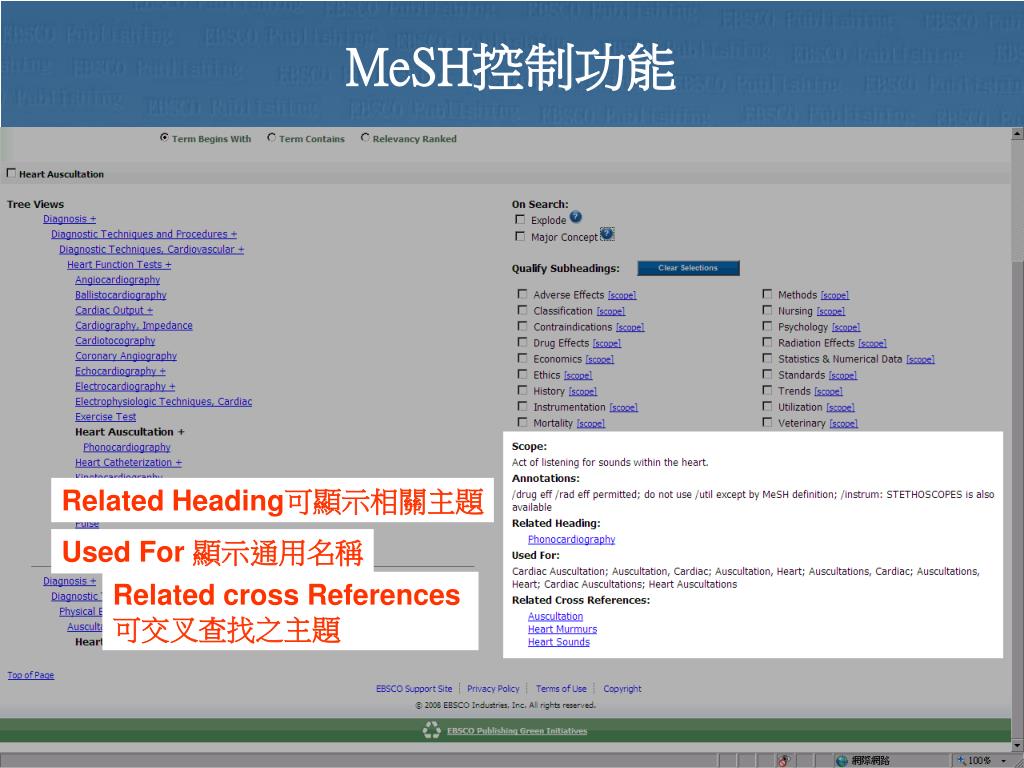
Task: Expand Echocardiography + tree node
Action: coord(120,371)
